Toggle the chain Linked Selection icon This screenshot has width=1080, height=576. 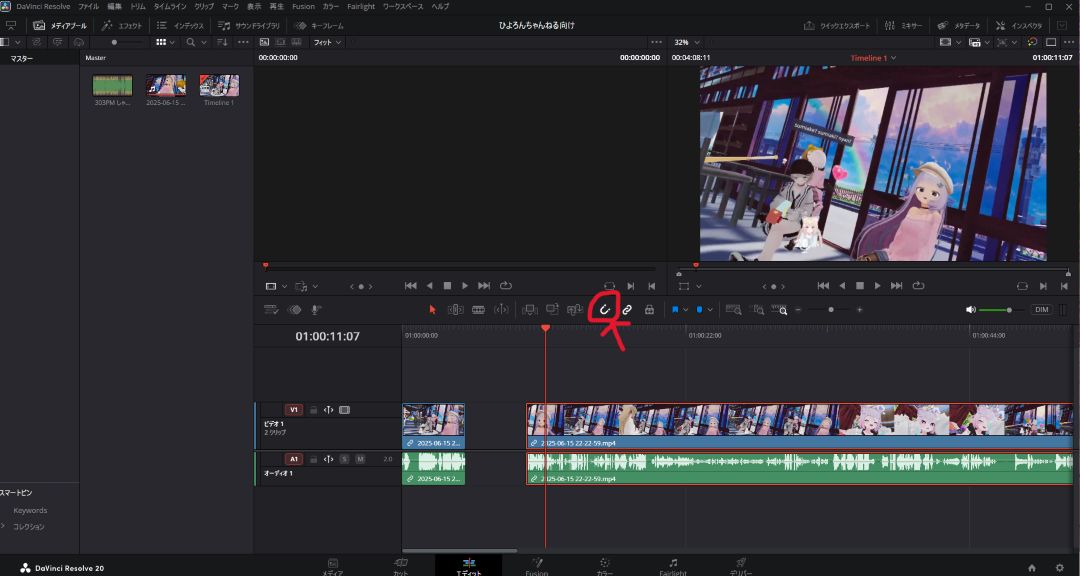point(627,310)
